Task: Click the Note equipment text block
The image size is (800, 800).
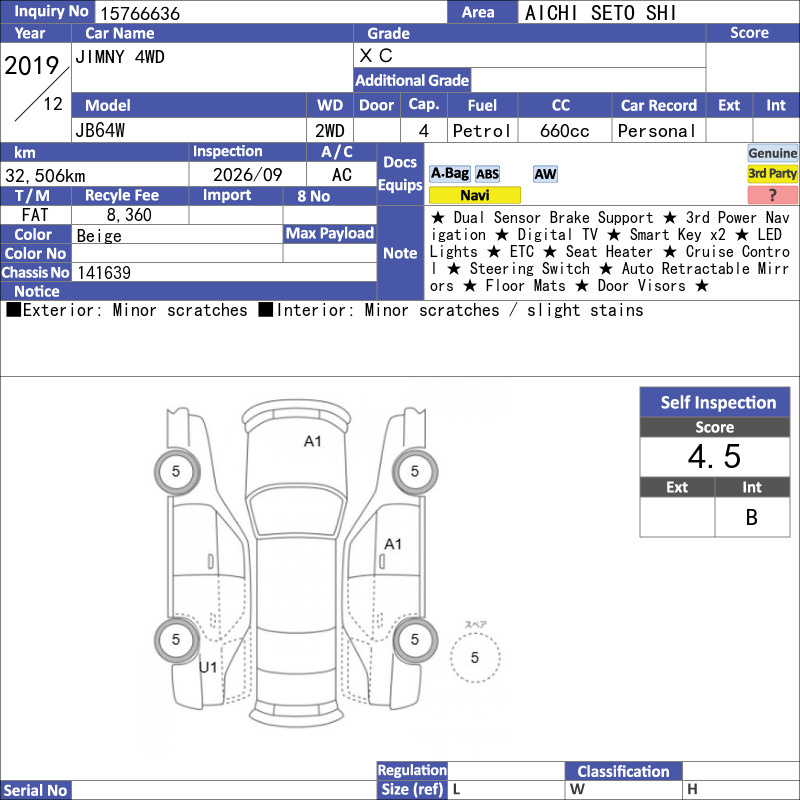Action: [611, 252]
